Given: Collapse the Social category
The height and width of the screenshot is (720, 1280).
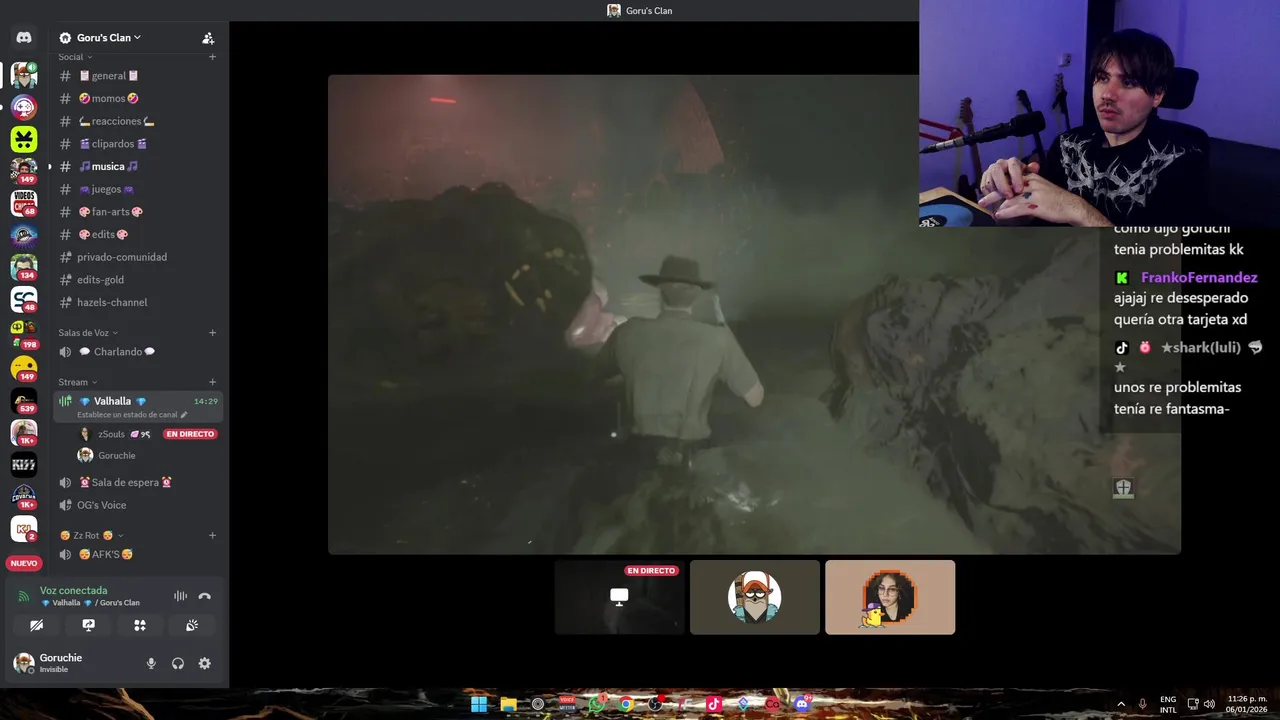Looking at the screenshot, I should [x=75, y=57].
